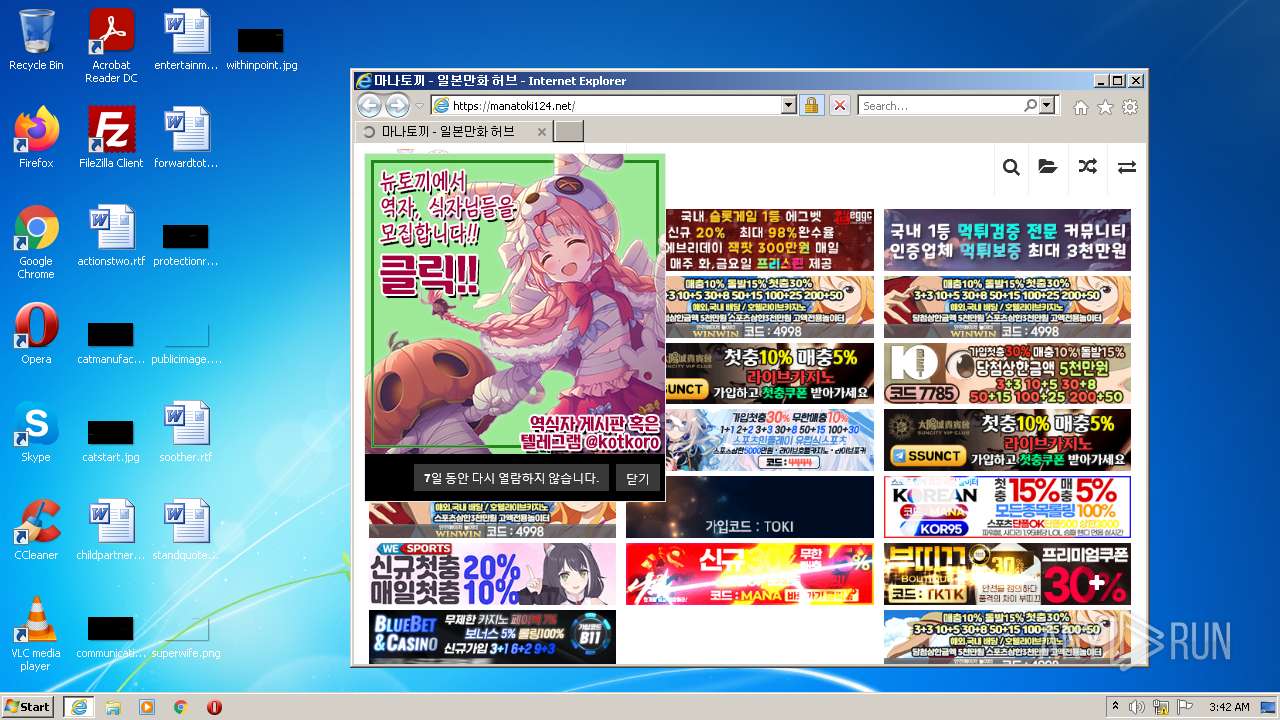Click the site search magnifier icon
This screenshot has width=1280, height=720.
(x=1011, y=167)
